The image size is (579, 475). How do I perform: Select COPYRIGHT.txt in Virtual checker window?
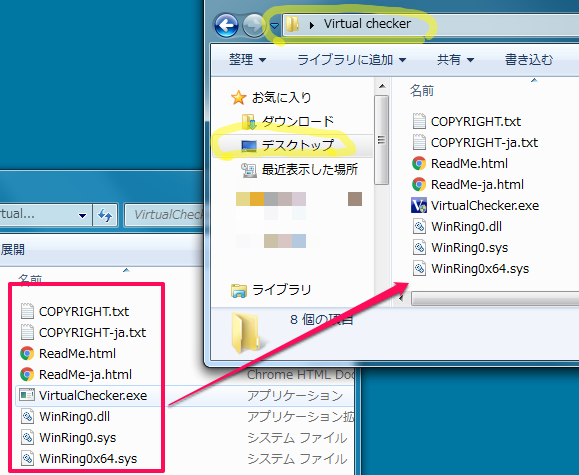476,122
